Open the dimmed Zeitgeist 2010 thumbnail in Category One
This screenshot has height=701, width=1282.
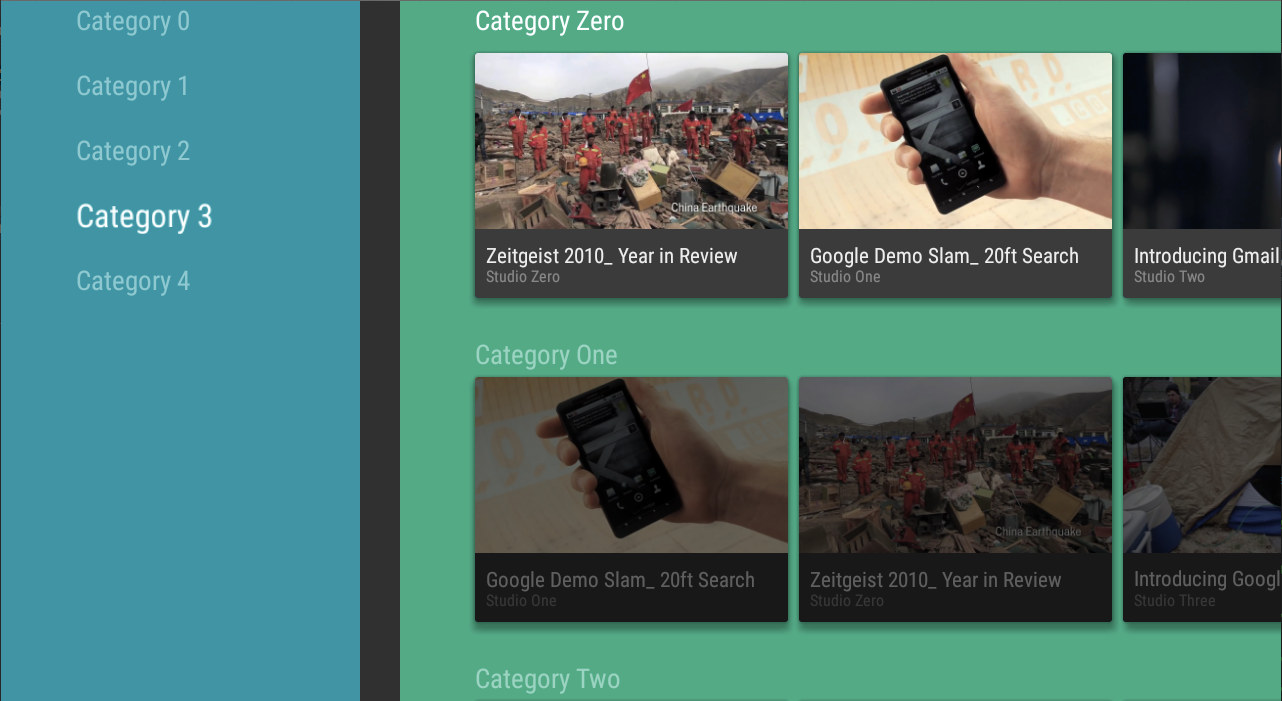(x=955, y=465)
